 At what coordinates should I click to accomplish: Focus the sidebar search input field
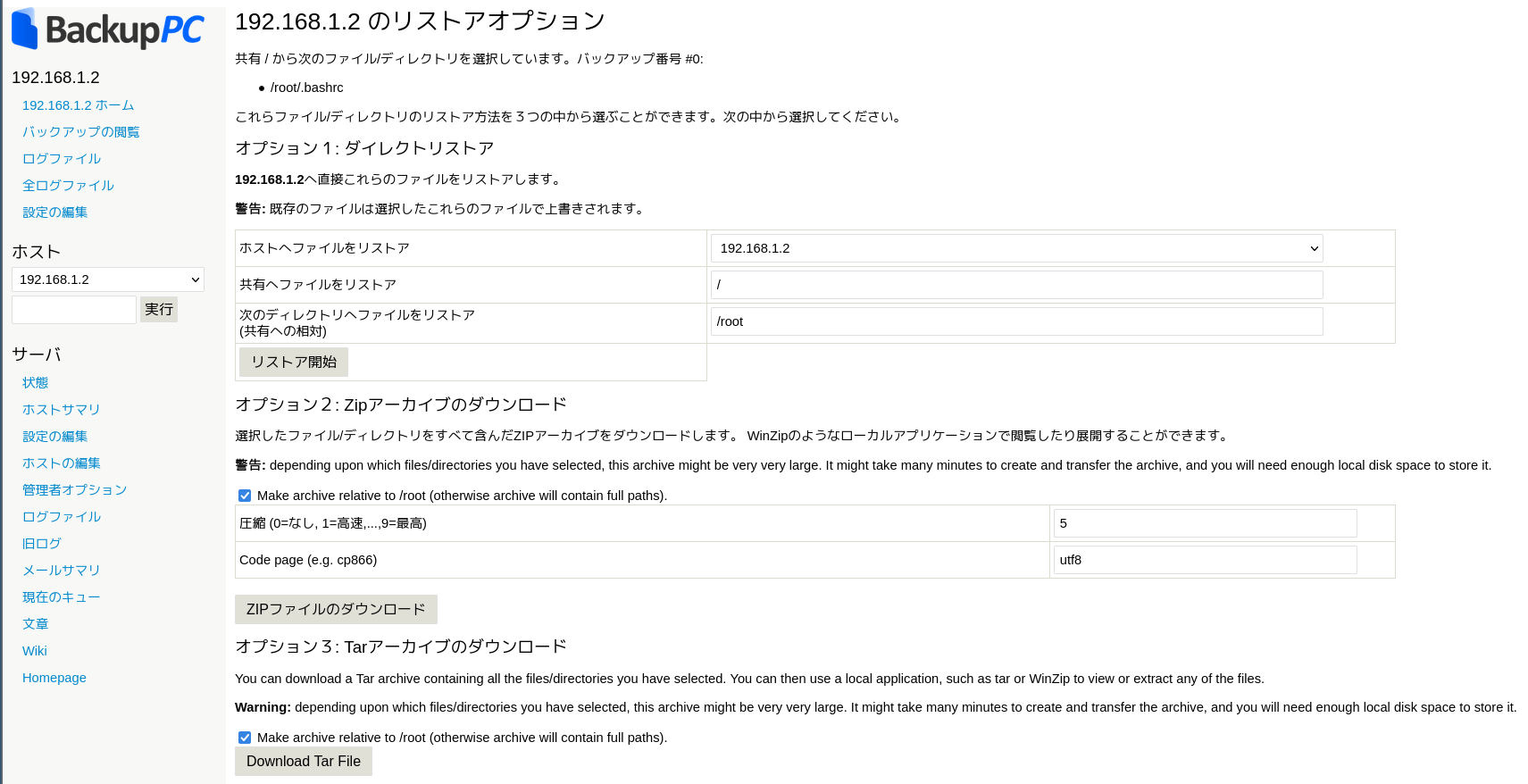(74, 309)
